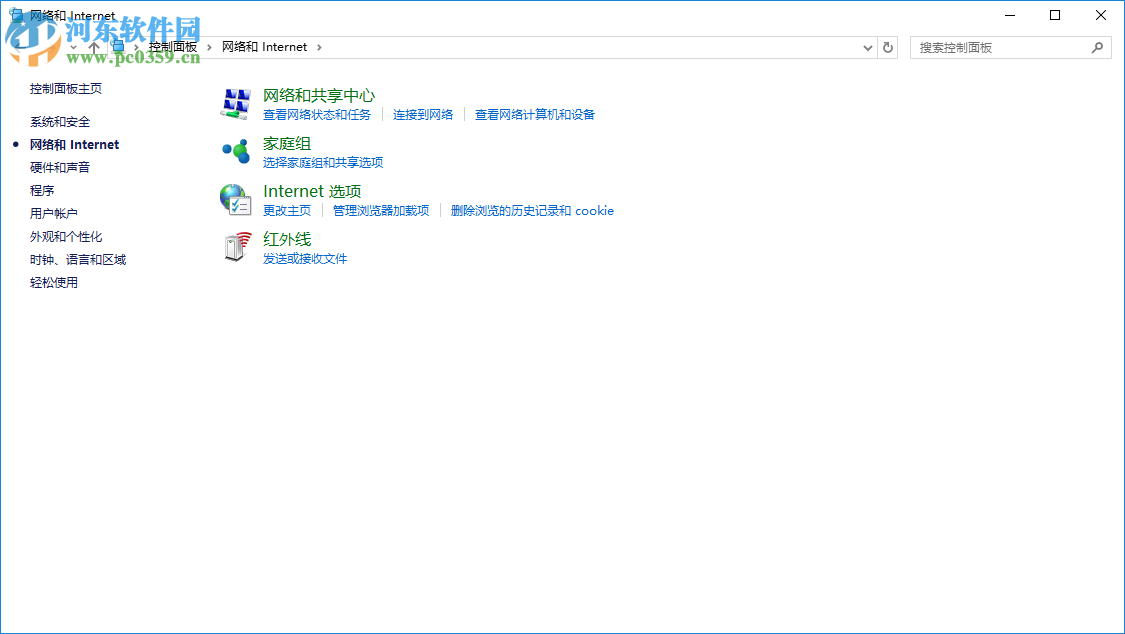Click the 红外线 (Infrared) icon
1125x634 pixels.
[234, 247]
